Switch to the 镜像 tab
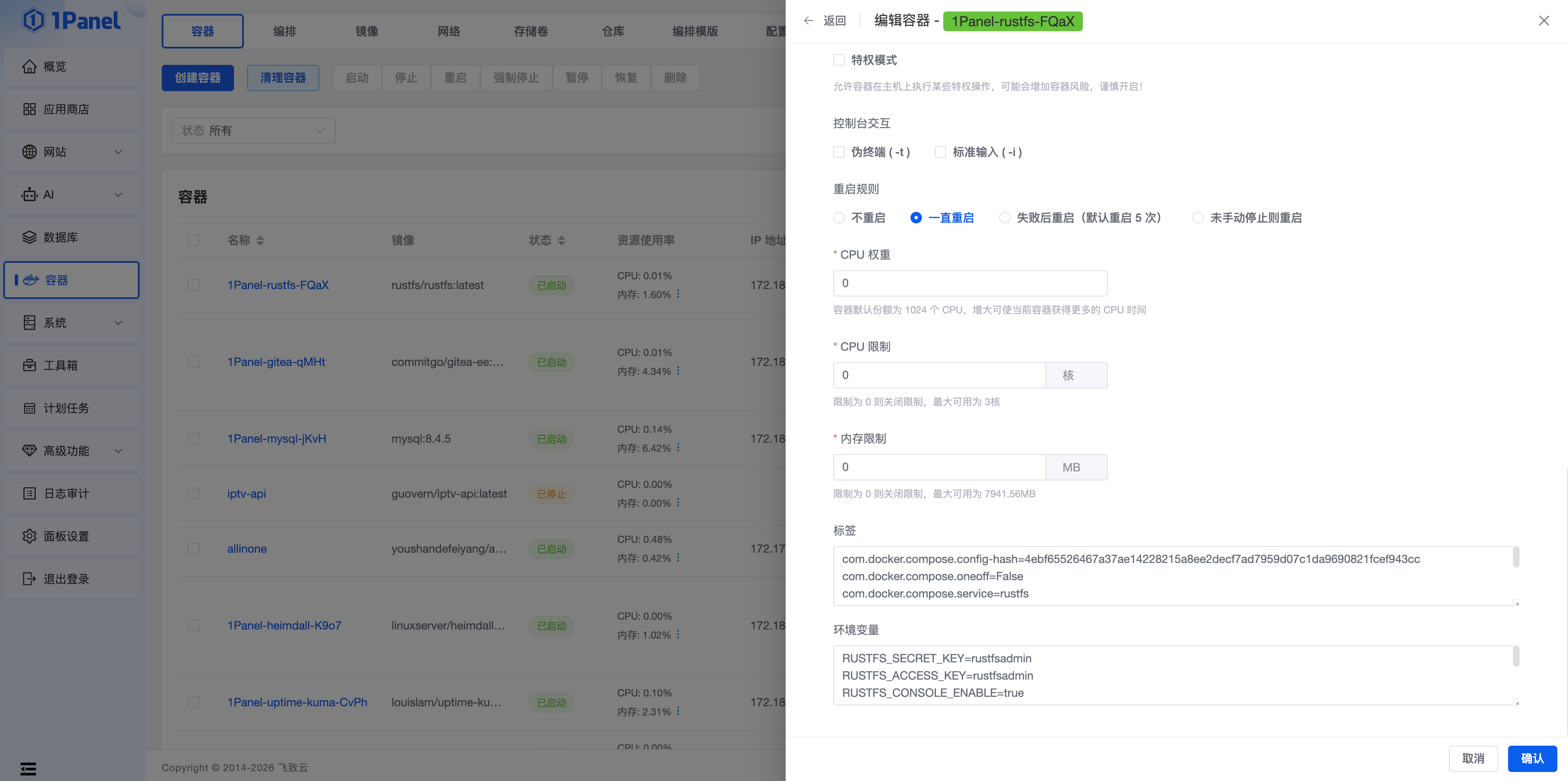 click(x=367, y=31)
